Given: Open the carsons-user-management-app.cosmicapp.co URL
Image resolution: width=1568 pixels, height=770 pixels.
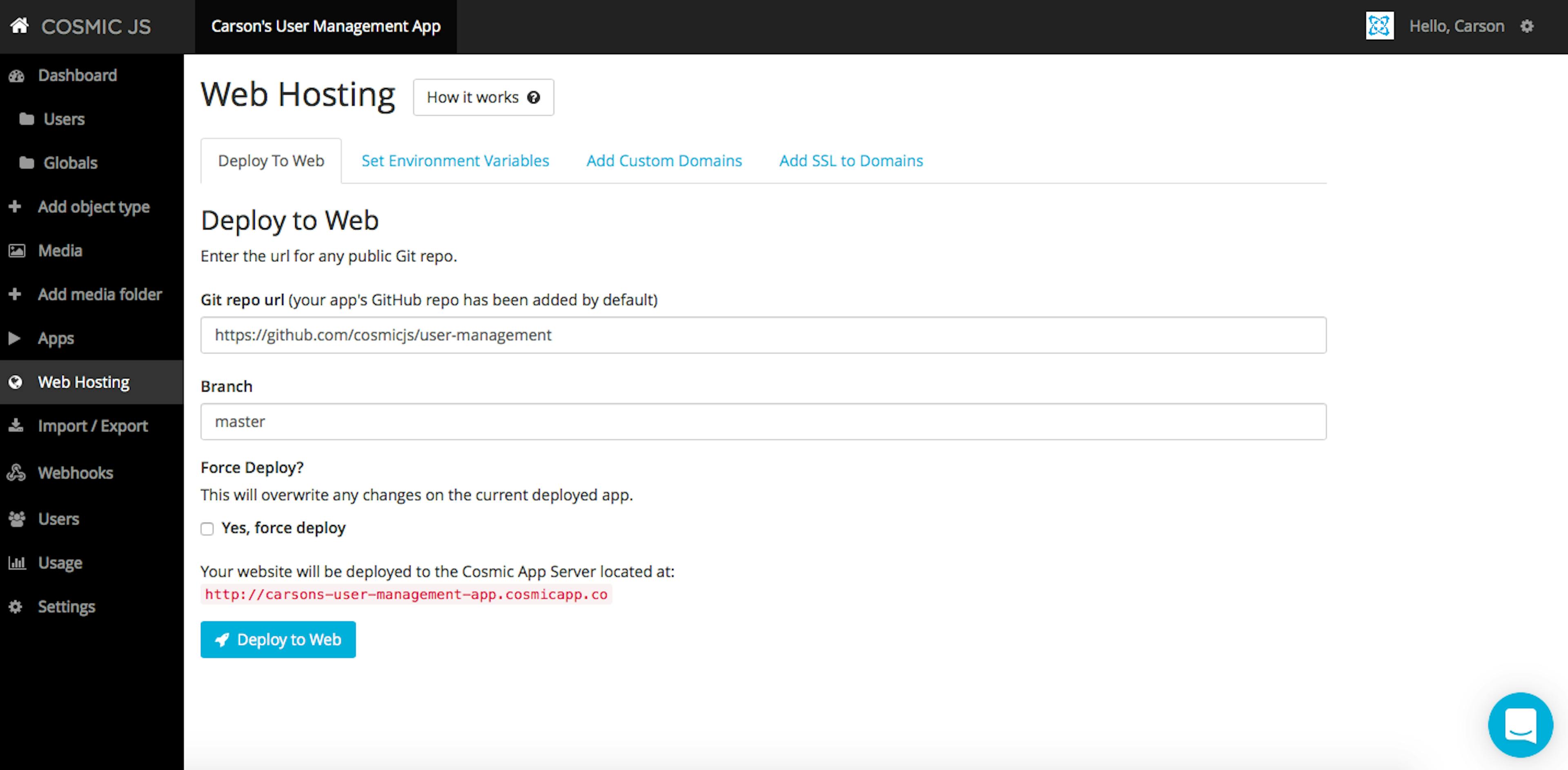Looking at the screenshot, I should click(406, 595).
